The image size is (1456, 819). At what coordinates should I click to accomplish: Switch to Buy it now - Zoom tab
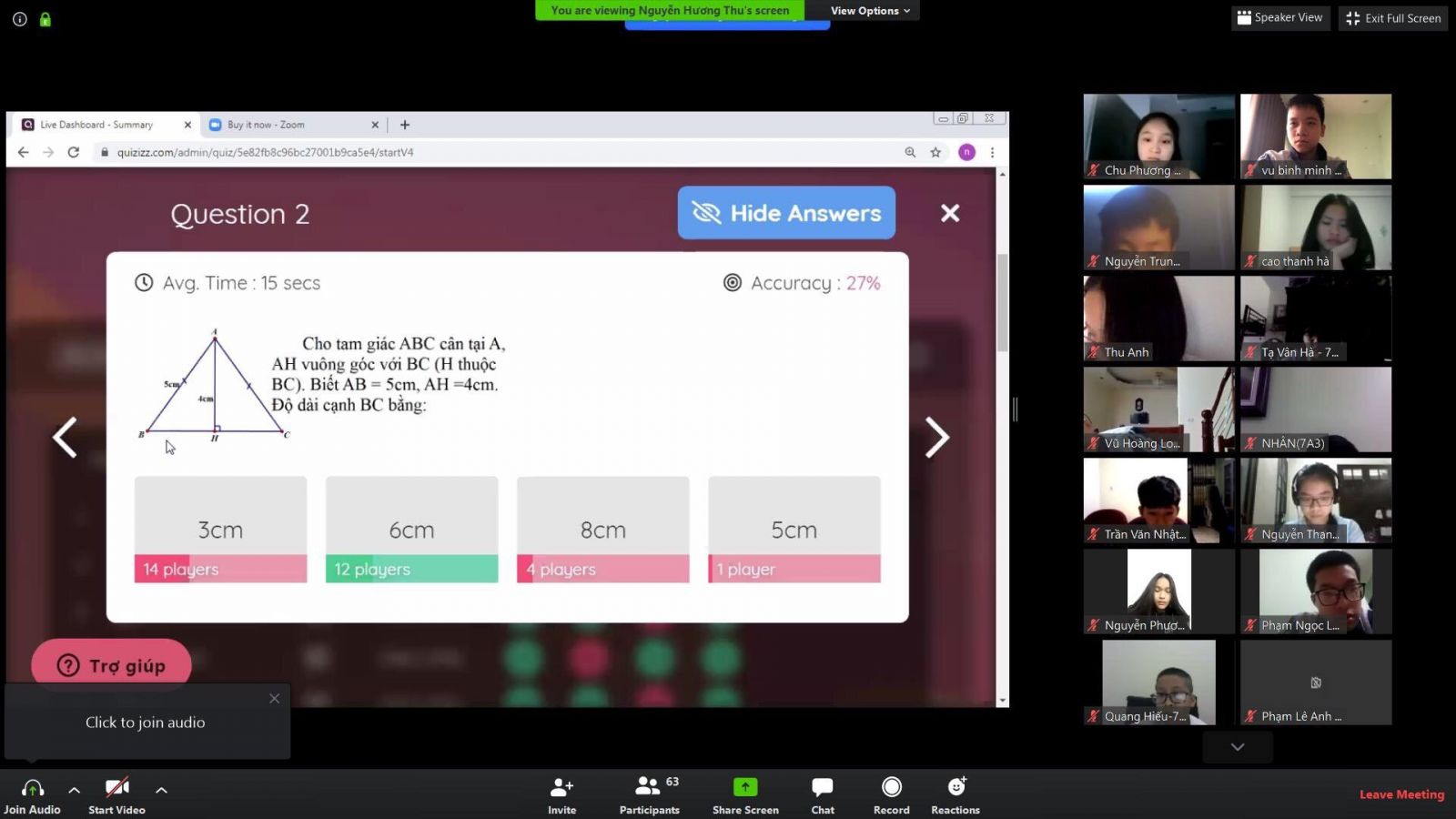pyautogui.click(x=266, y=125)
